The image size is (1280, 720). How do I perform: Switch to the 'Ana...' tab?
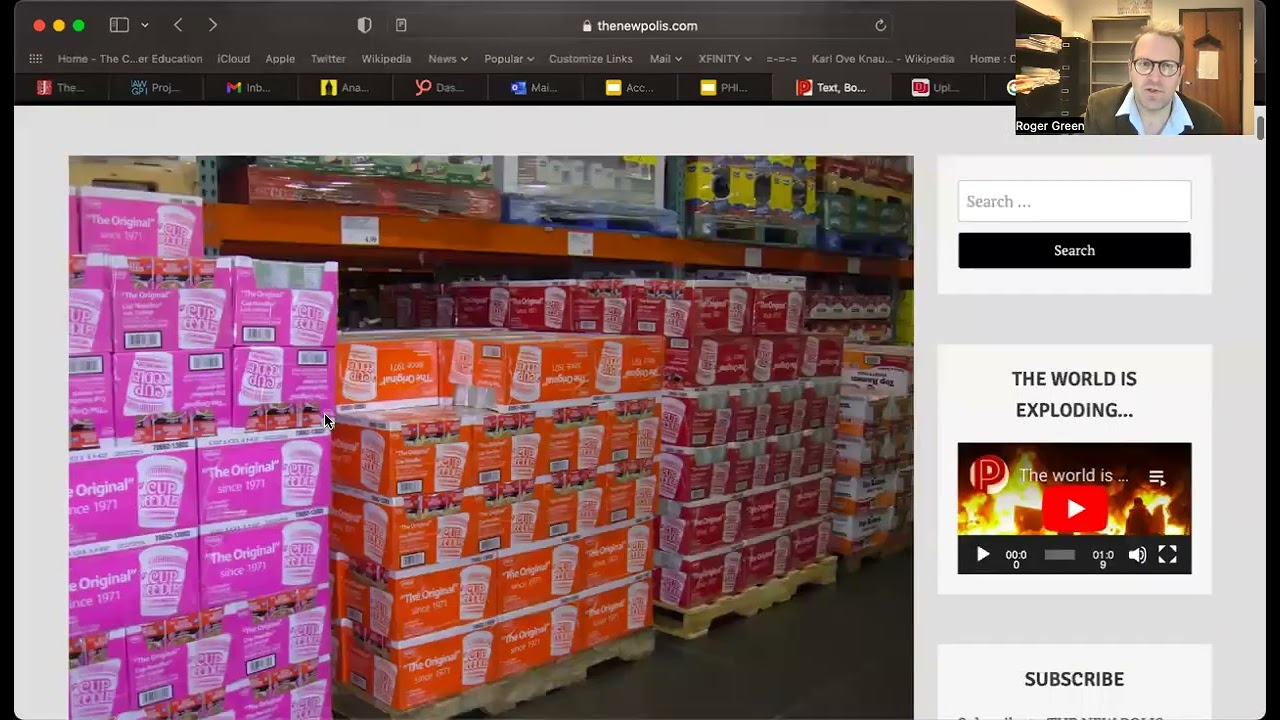pos(345,88)
